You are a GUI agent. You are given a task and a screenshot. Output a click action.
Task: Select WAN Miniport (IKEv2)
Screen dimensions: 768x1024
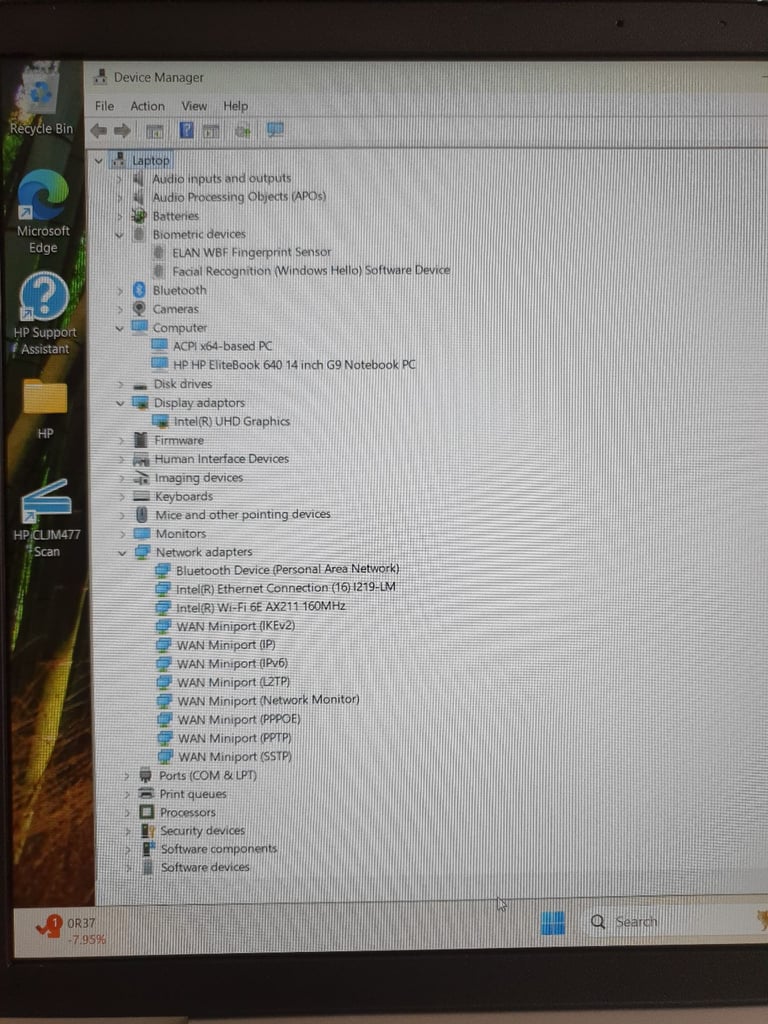(236, 626)
